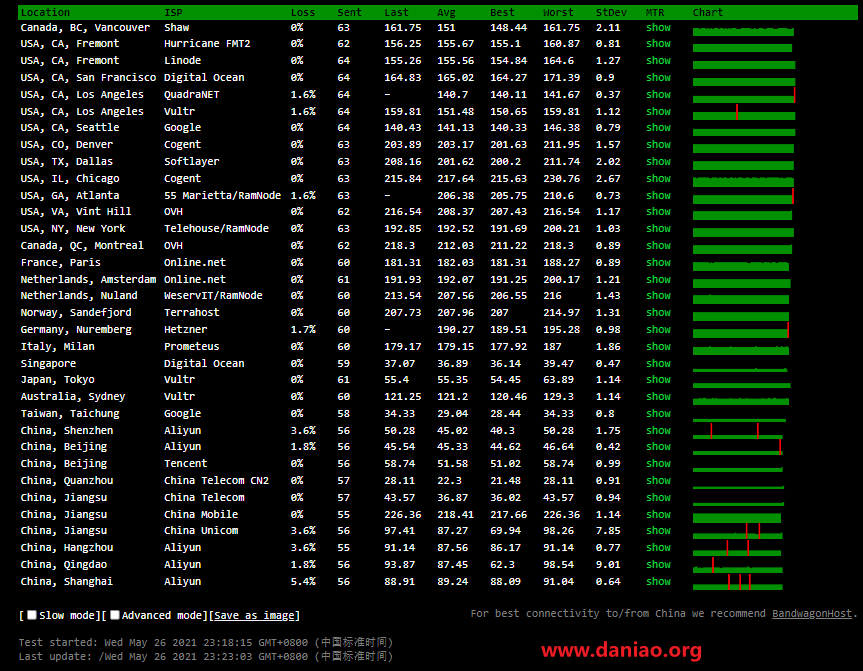863x671 pixels.
Task: Click the StDev column header
Action: [611, 12]
